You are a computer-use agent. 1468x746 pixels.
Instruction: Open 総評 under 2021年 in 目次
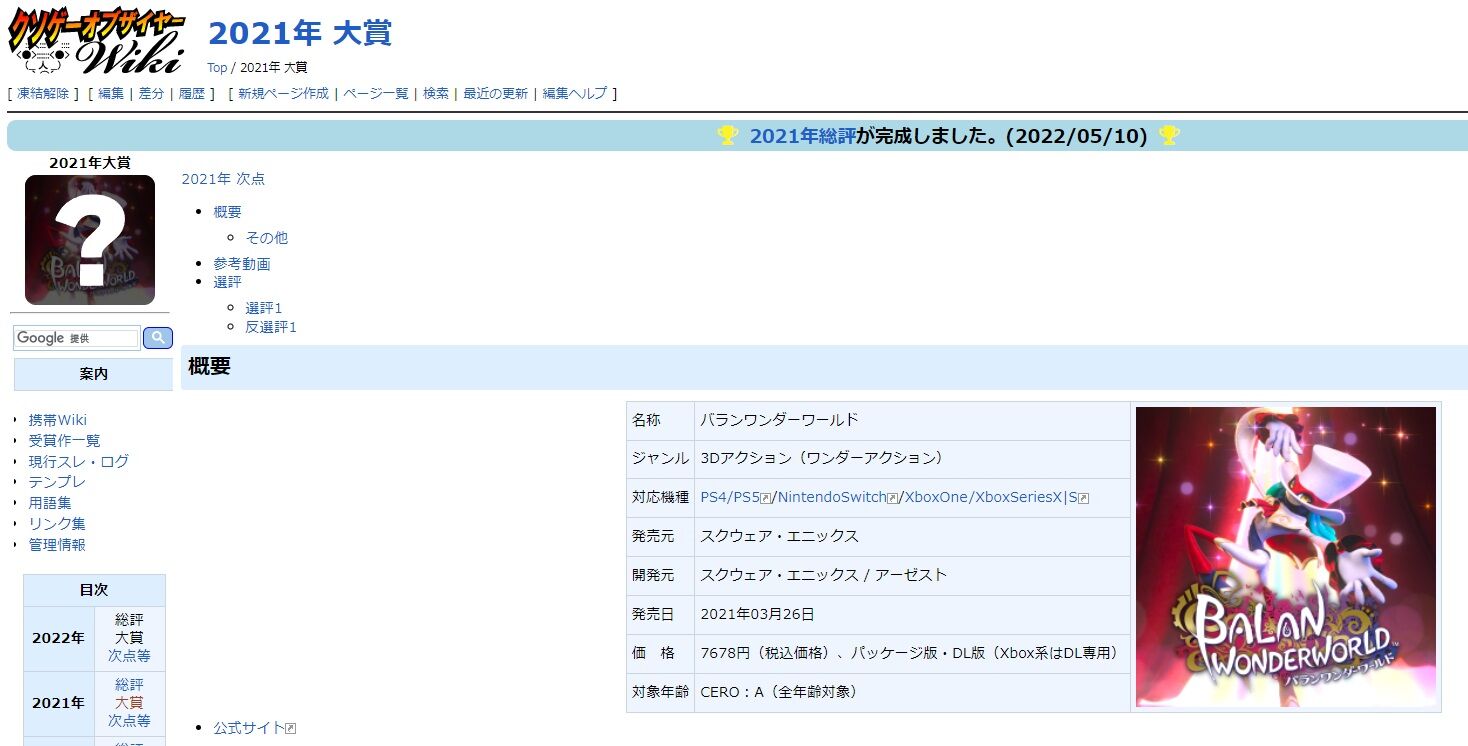click(129, 685)
